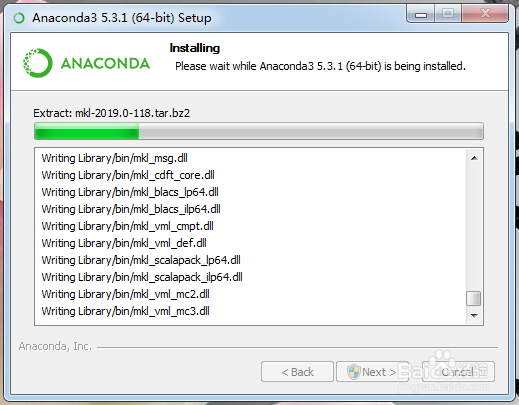Select the mkl_vml_cmpt.dll log entry

click(127, 226)
